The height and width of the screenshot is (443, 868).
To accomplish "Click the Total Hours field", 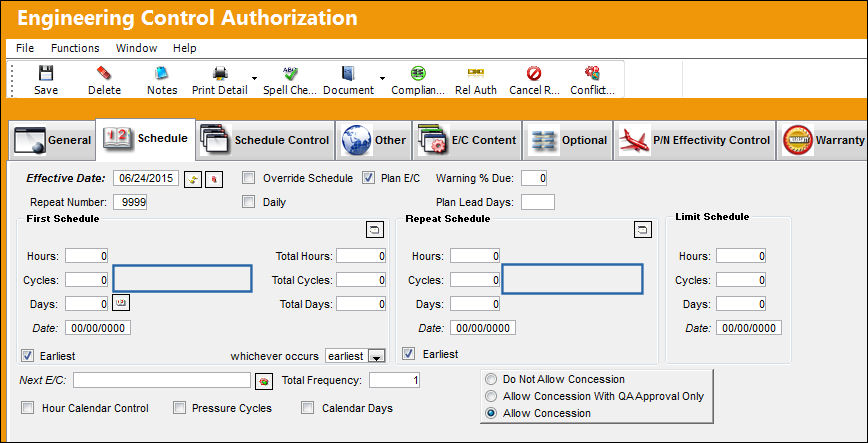I will (361, 256).
